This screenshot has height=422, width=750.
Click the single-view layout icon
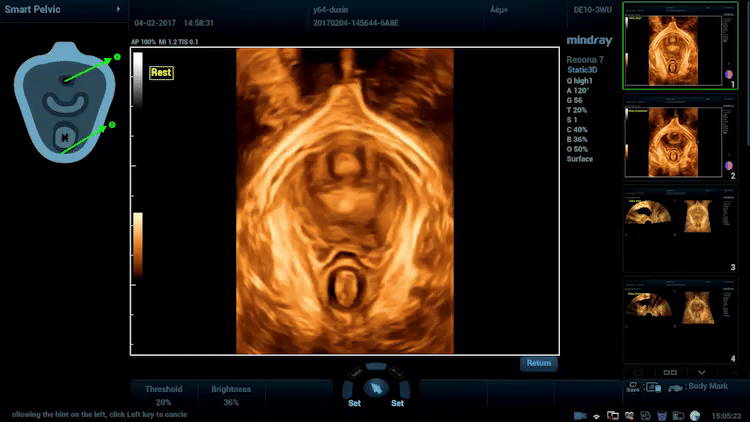[640, 372]
